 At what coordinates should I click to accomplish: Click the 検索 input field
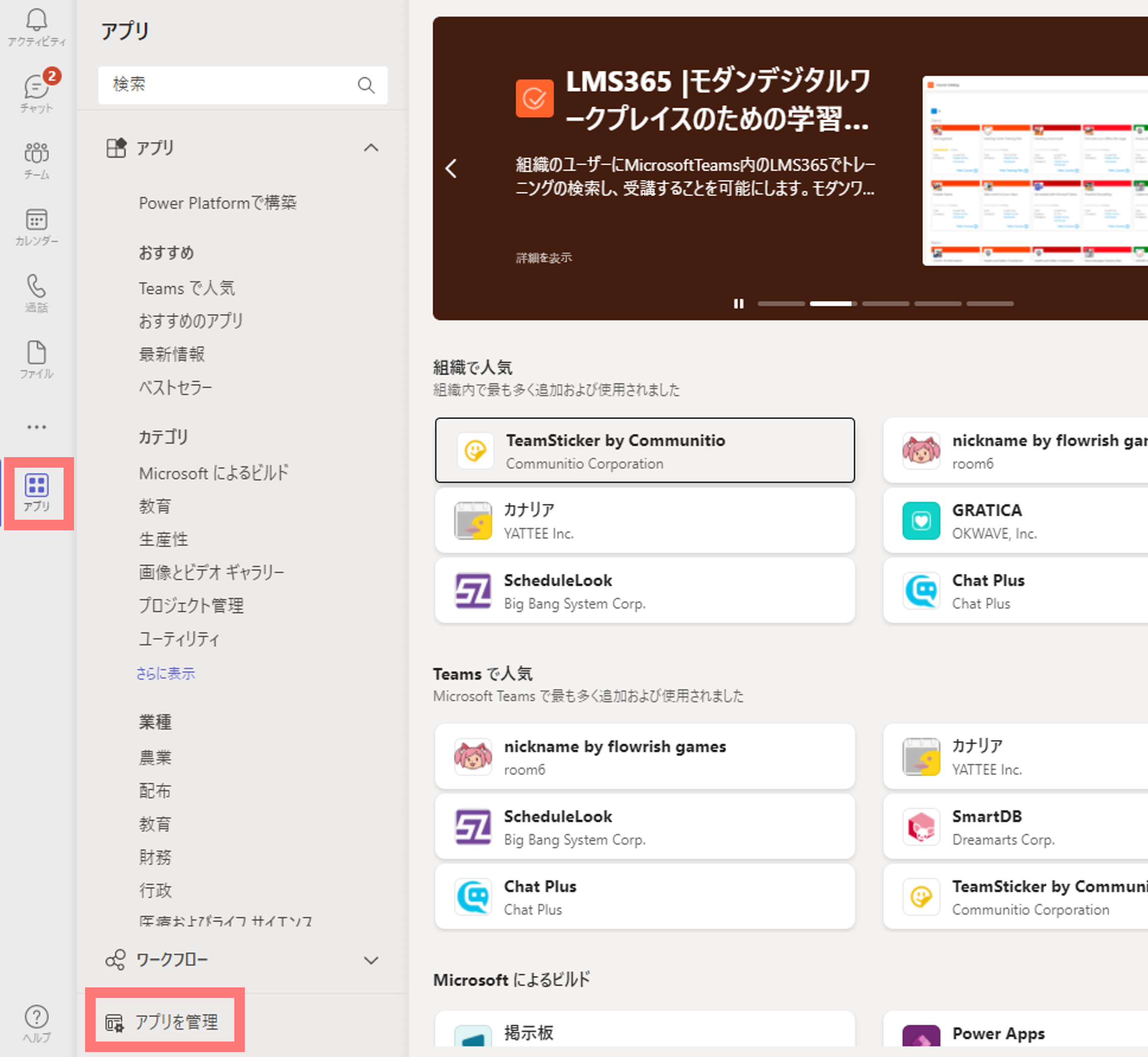click(242, 85)
